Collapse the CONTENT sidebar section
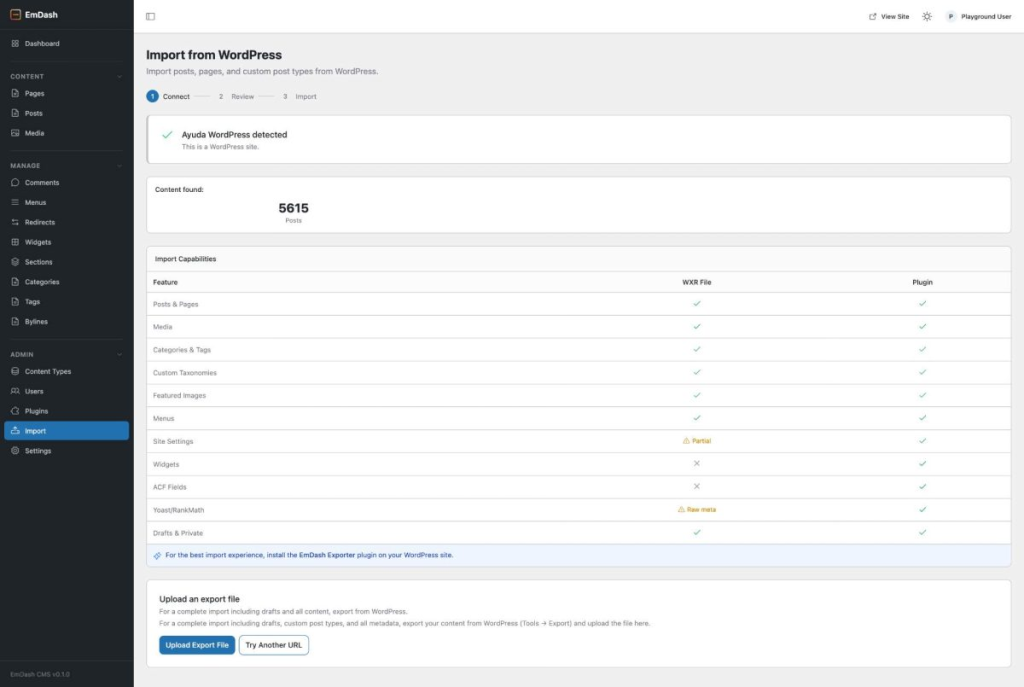Image resolution: width=1024 pixels, height=687 pixels. pos(120,76)
